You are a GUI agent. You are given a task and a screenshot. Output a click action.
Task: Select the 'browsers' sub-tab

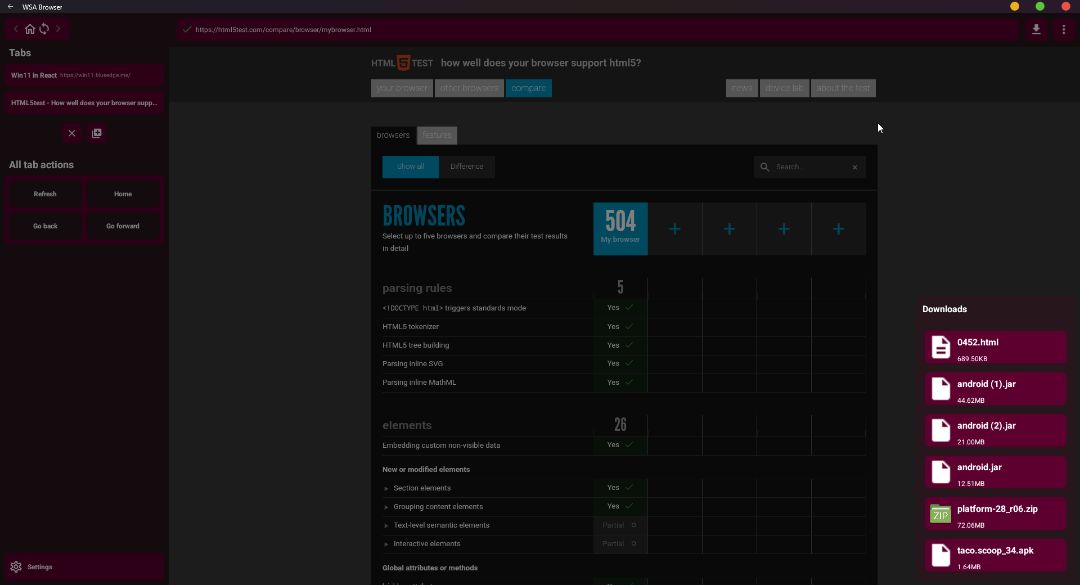(393, 135)
